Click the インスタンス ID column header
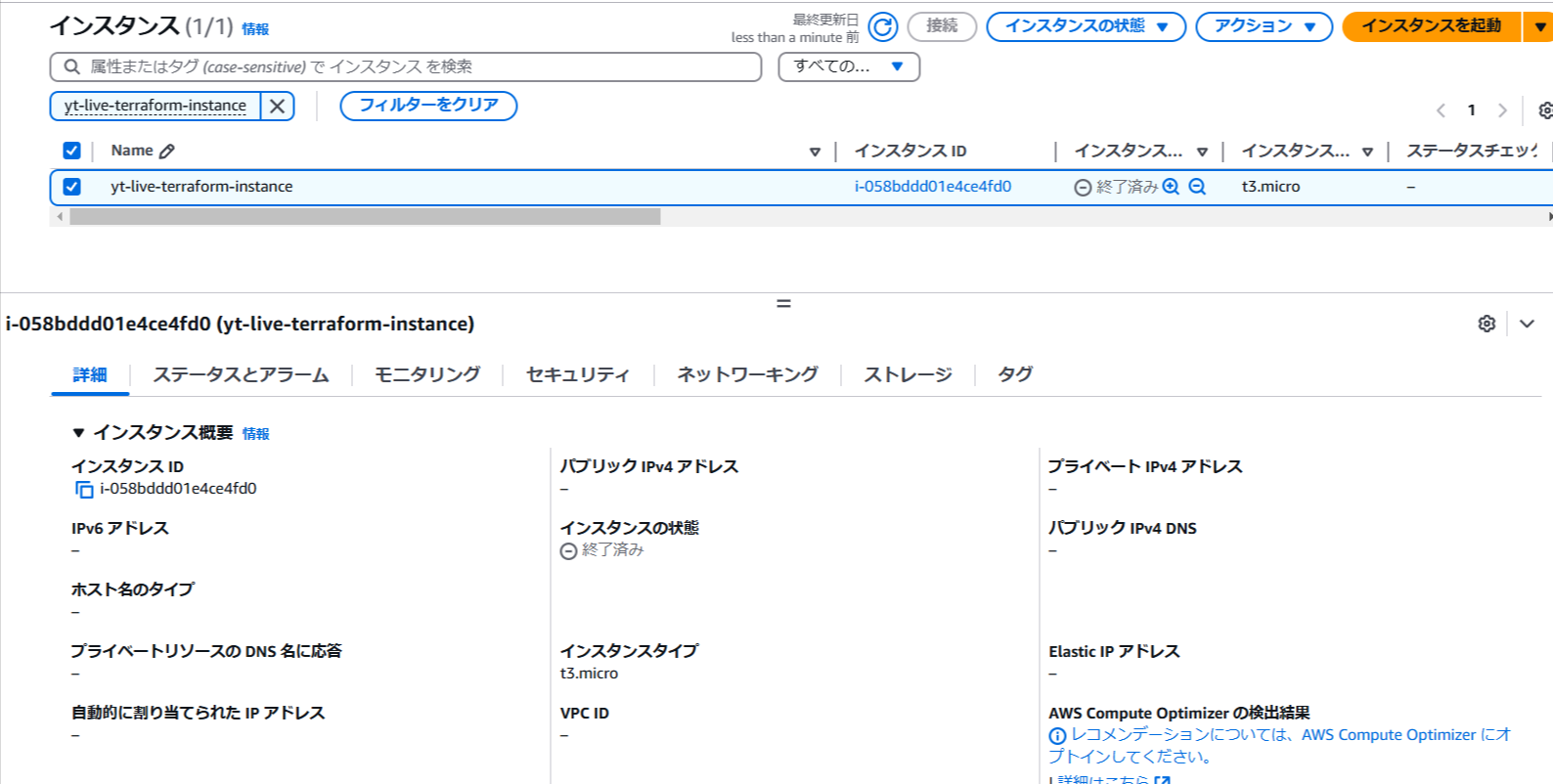This screenshot has width=1553, height=784. pyautogui.click(x=910, y=152)
